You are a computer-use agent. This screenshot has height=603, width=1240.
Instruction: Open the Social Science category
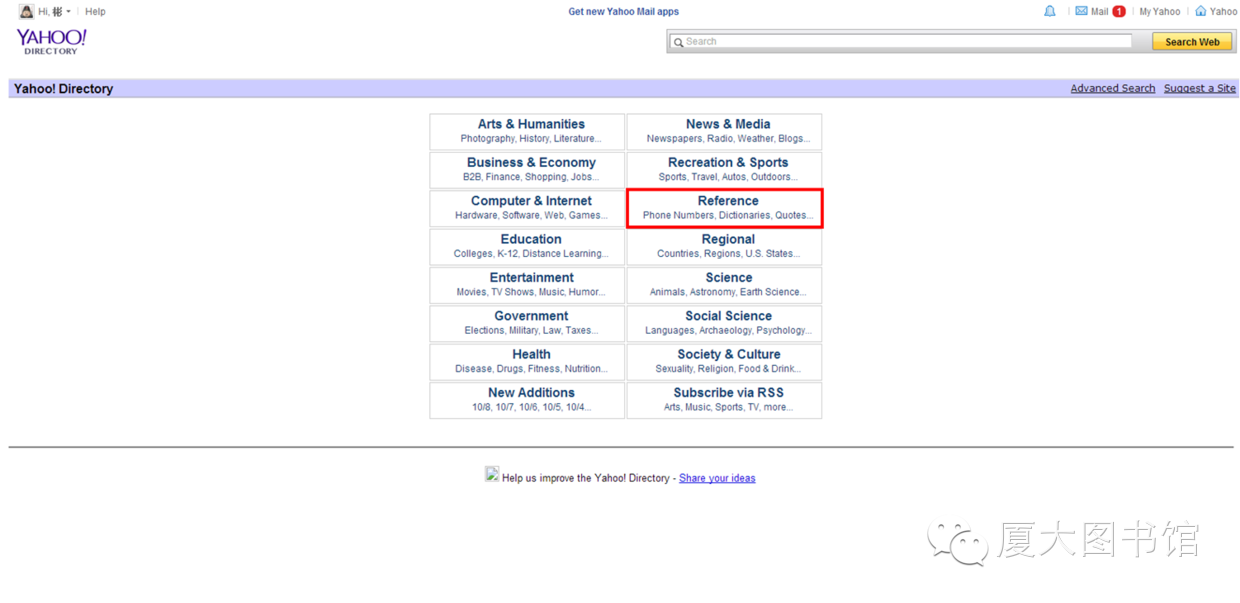[728, 316]
